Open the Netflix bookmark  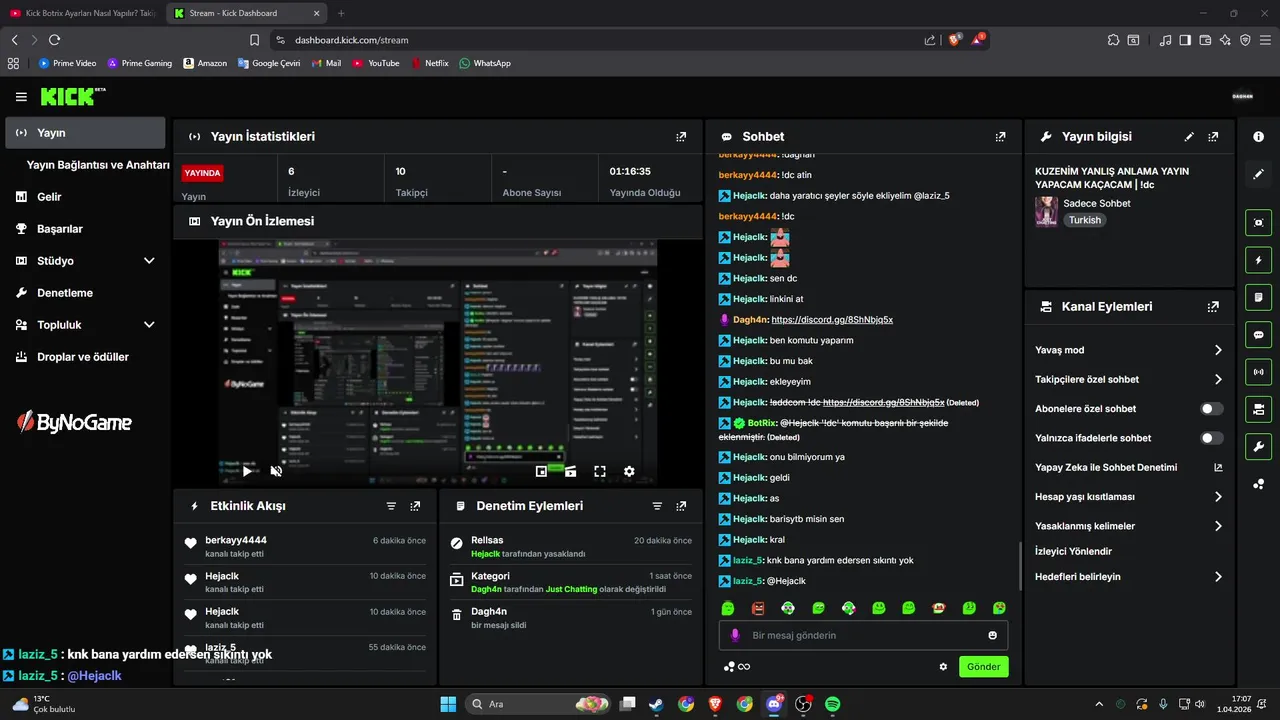tap(429, 63)
